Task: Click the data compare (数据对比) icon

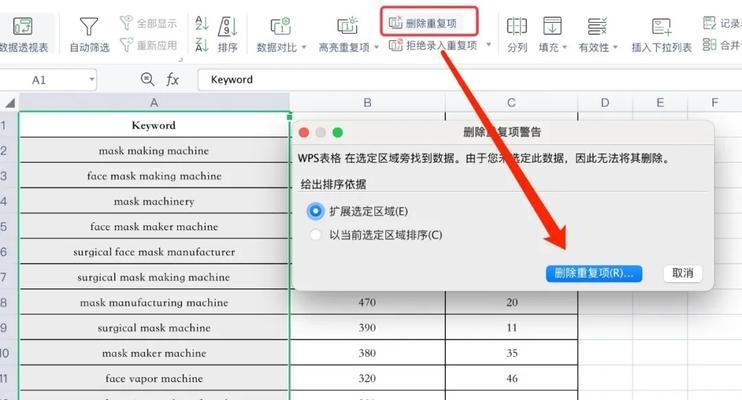Action: (x=280, y=27)
